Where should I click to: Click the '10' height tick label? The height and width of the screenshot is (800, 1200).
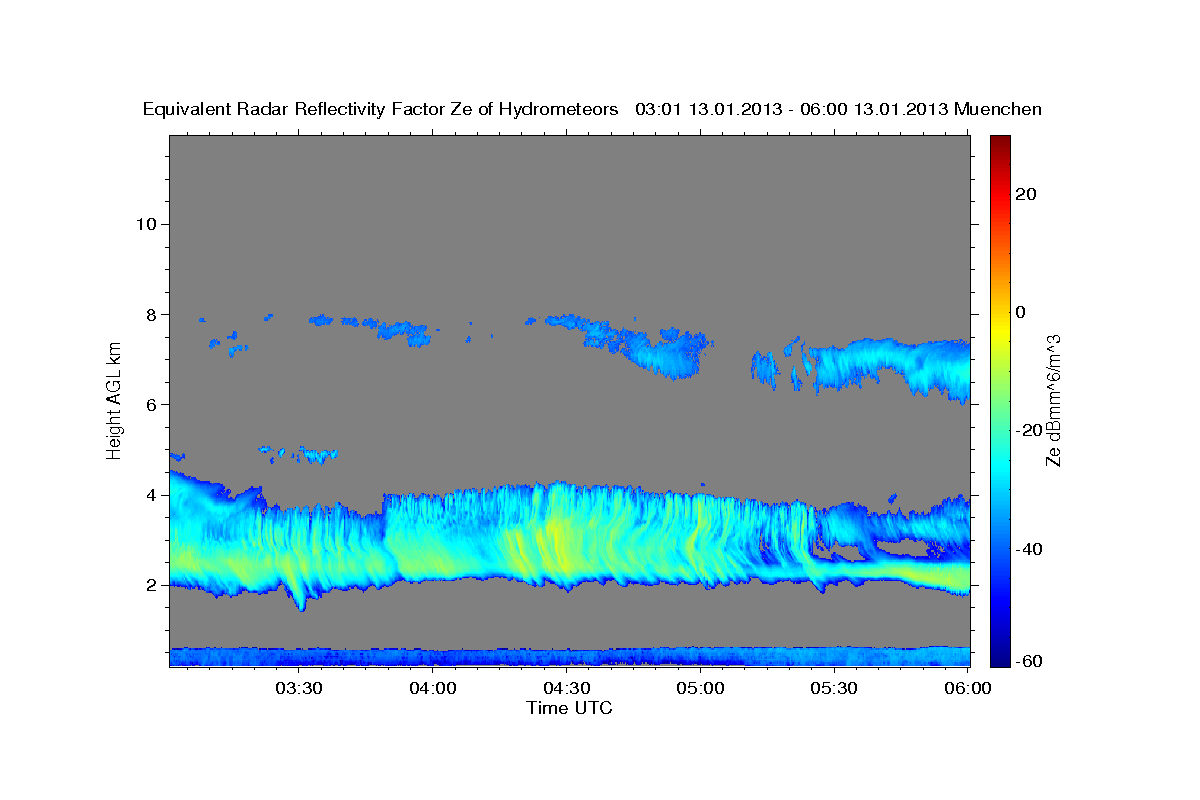[146, 224]
